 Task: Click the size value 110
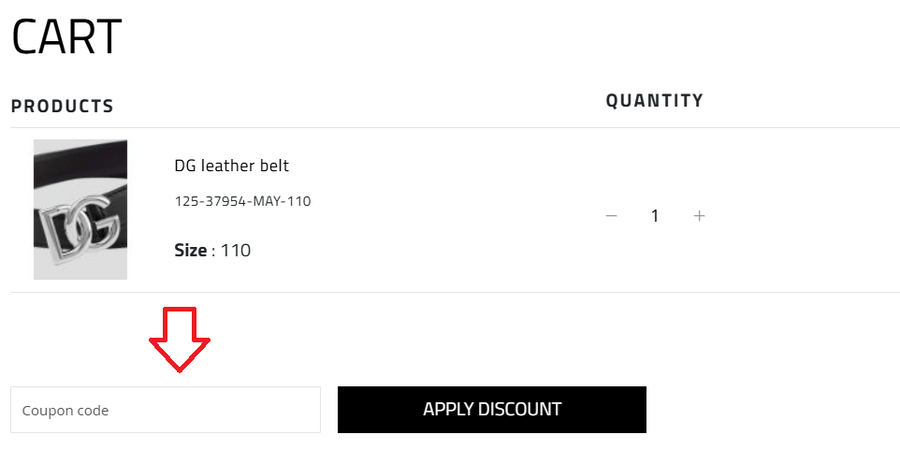pos(235,250)
